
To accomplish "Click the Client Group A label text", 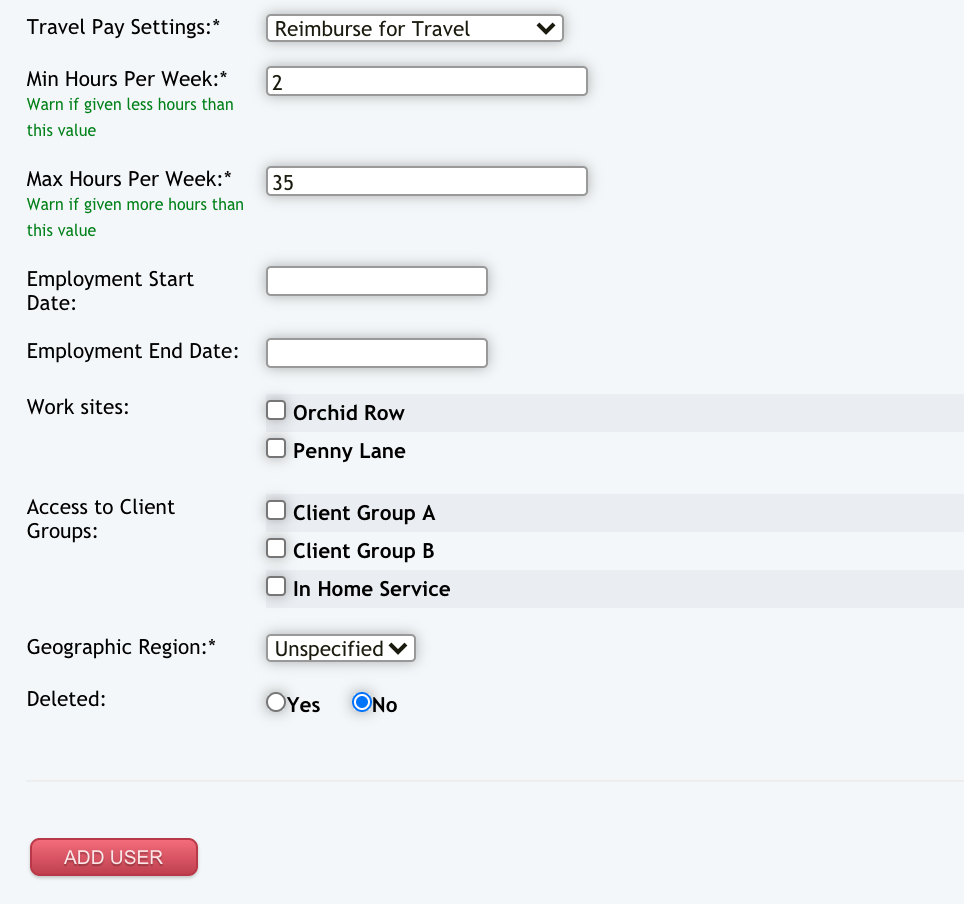I will [364, 513].
